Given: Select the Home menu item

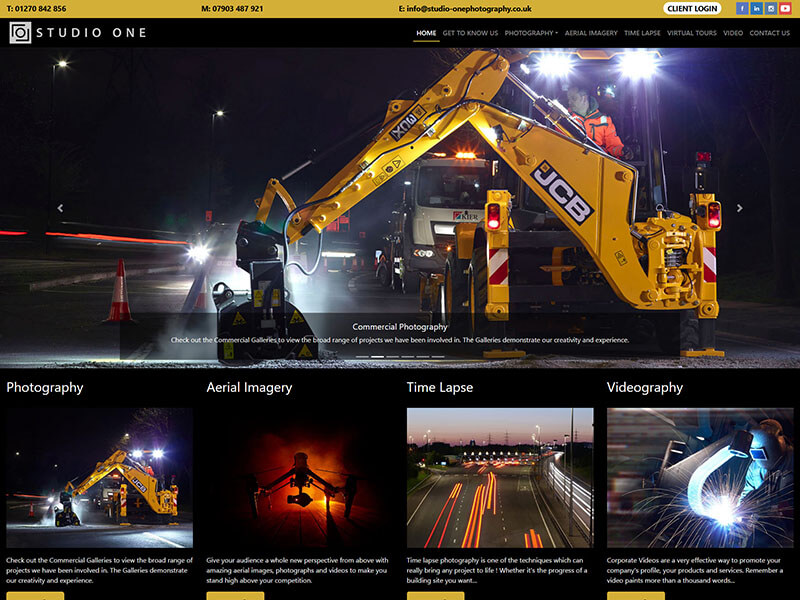Looking at the screenshot, I should coord(426,33).
